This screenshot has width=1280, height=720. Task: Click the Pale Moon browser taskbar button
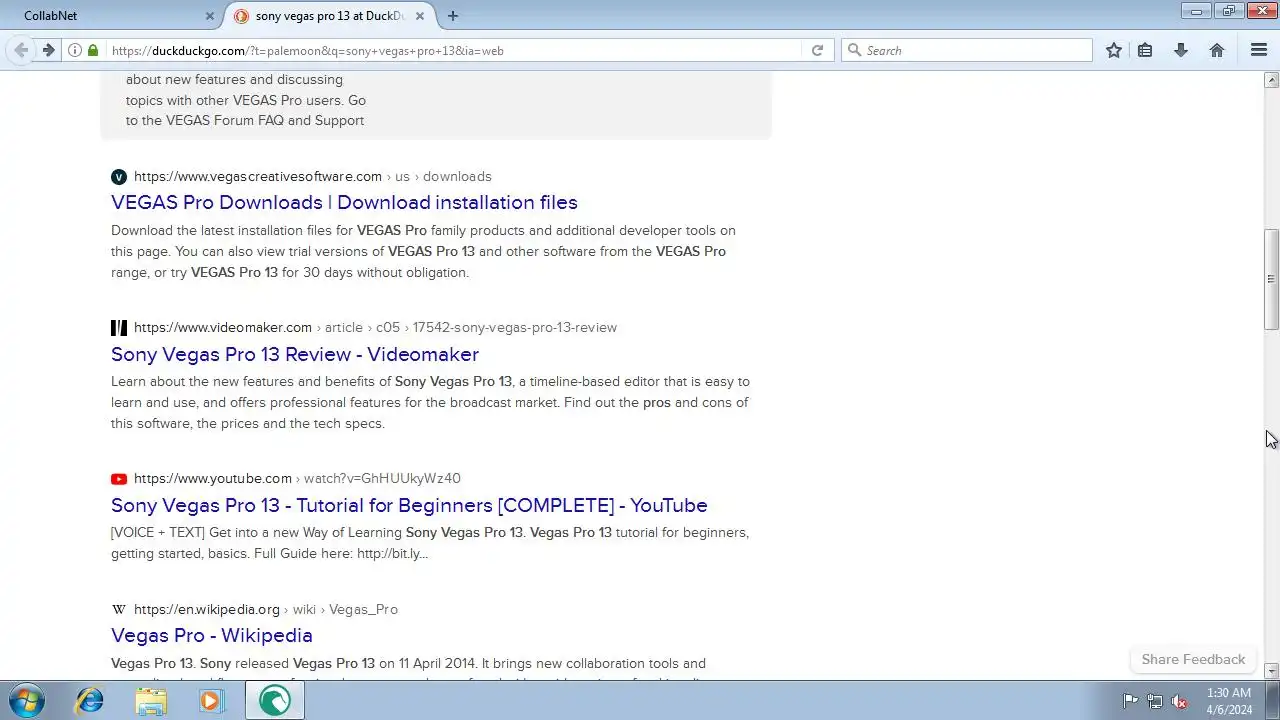274,701
